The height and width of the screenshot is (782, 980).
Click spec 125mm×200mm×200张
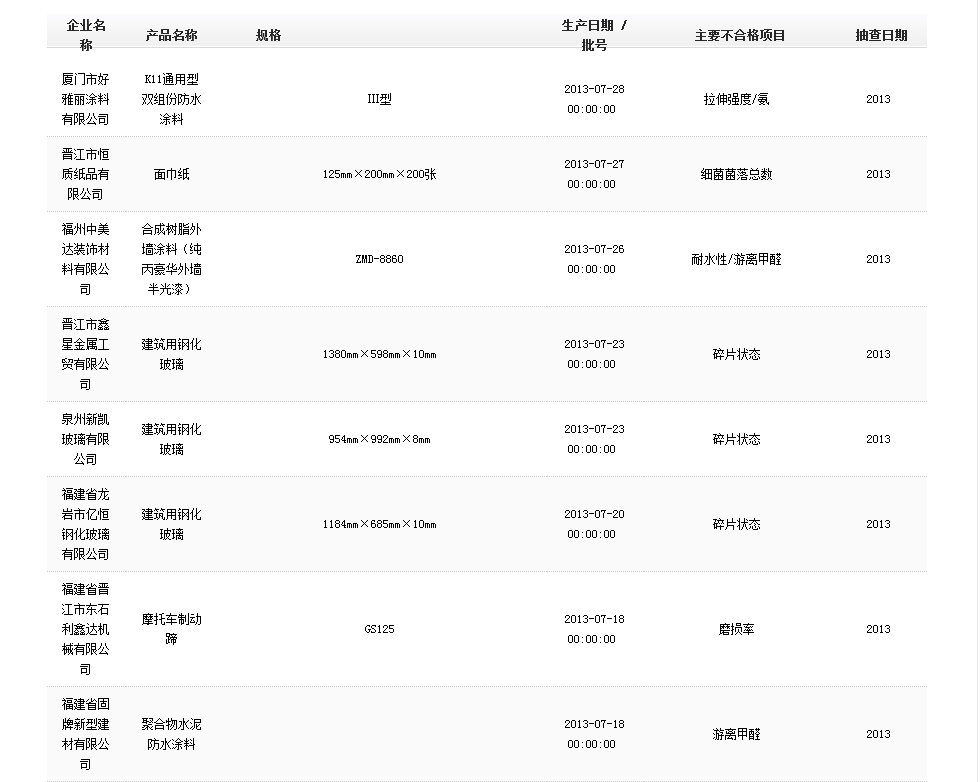click(x=379, y=174)
